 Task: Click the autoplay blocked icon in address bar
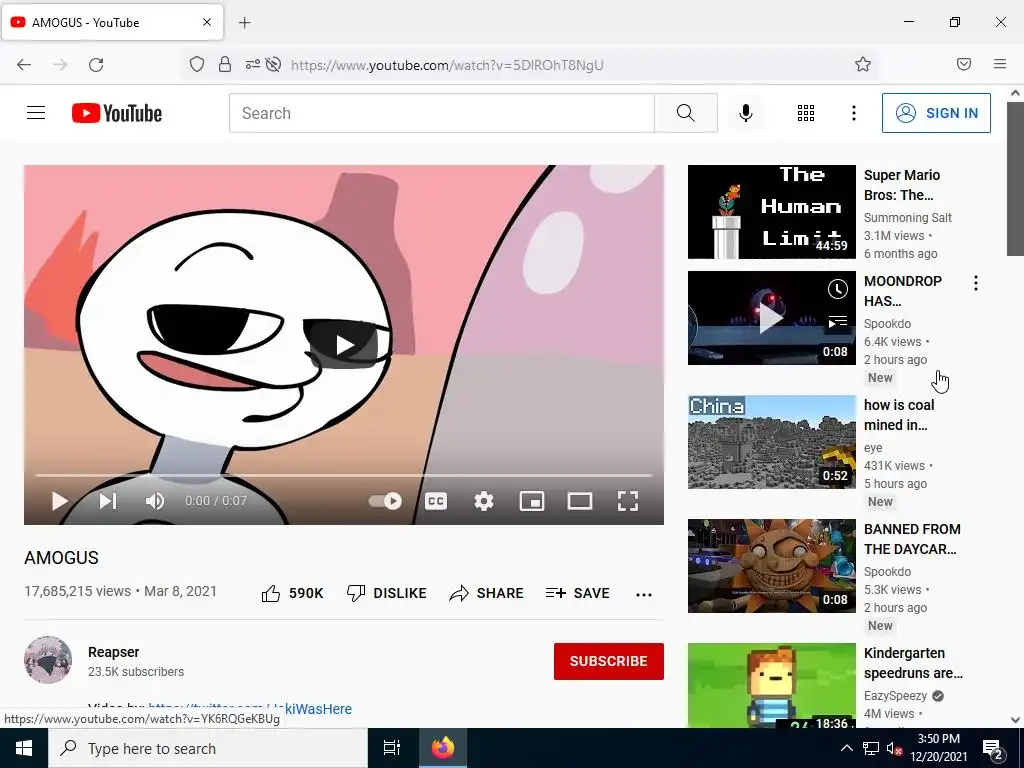click(274, 64)
